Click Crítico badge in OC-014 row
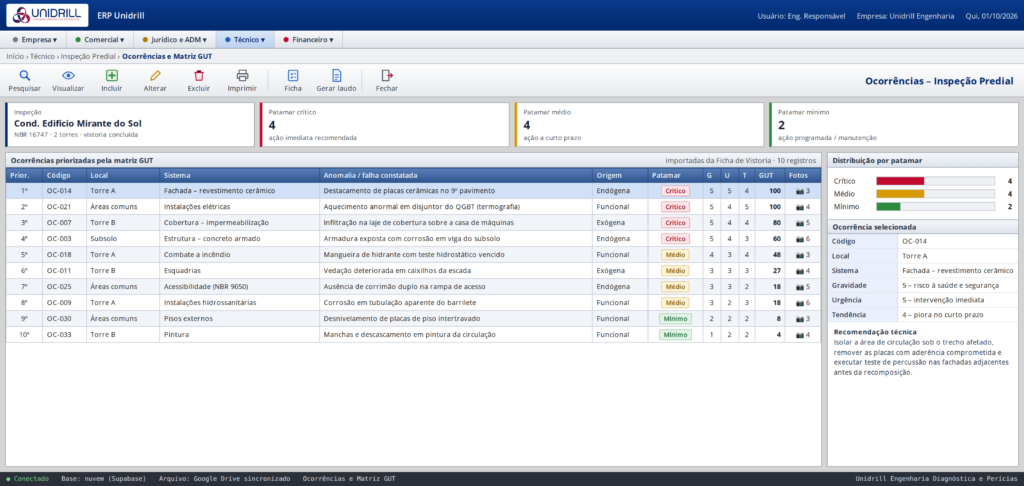Image resolution: width=1024 pixels, height=486 pixels. point(675,191)
